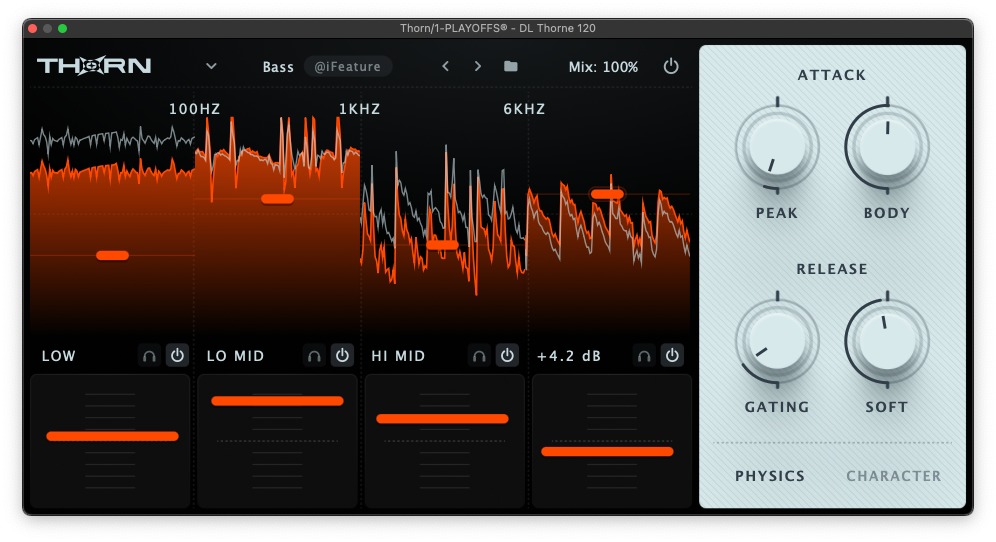Toggle the HI MID band power button

point(507,356)
